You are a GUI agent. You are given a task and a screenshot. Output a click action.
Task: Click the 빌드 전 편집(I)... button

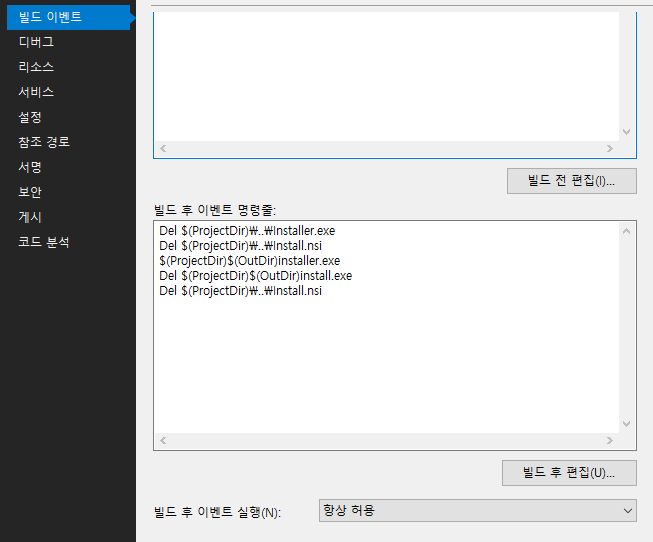point(572,181)
